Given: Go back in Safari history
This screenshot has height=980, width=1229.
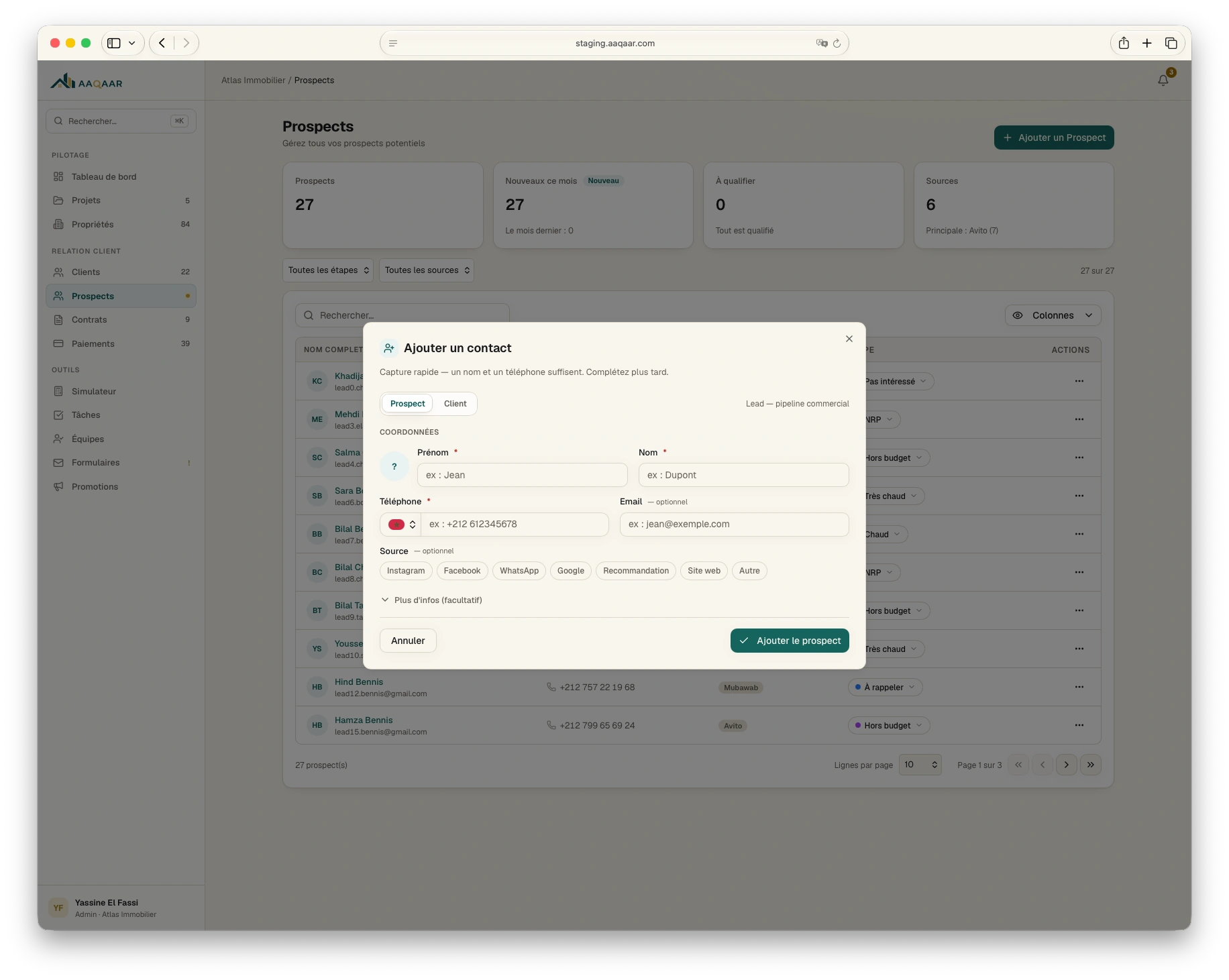Looking at the screenshot, I should click(x=162, y=43).
